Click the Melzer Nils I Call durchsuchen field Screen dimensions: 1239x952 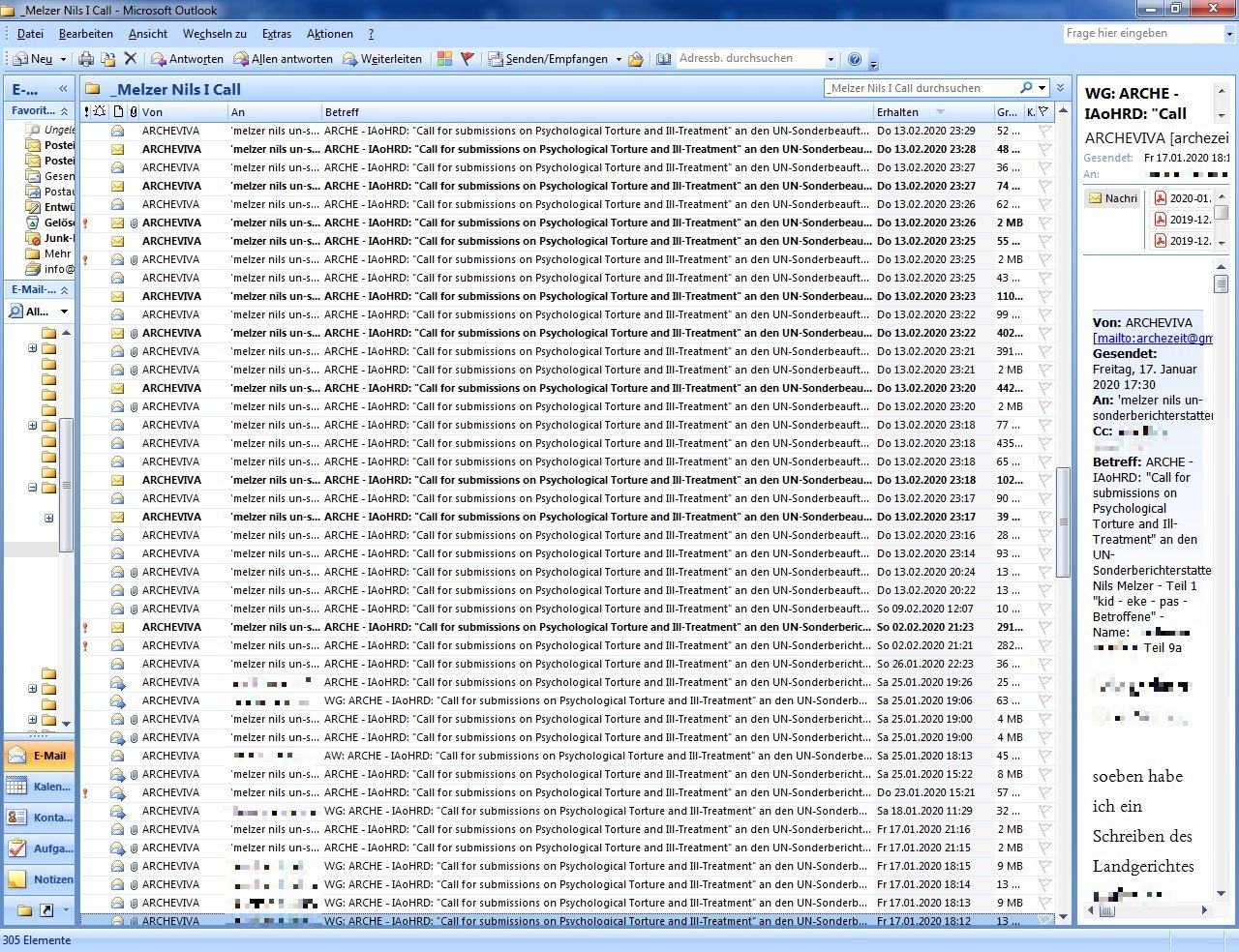pyautogui.click(x=921, y=88)
